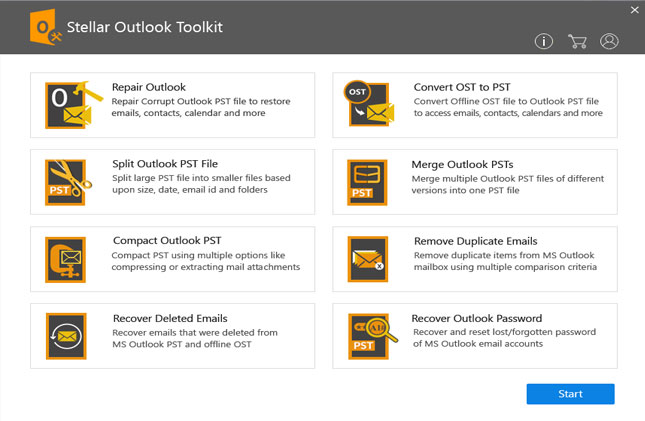Viewport: 645px width, 421px height.
Task: Click 'Convert Offline OST file' description
Action: (x=508, y=107)
